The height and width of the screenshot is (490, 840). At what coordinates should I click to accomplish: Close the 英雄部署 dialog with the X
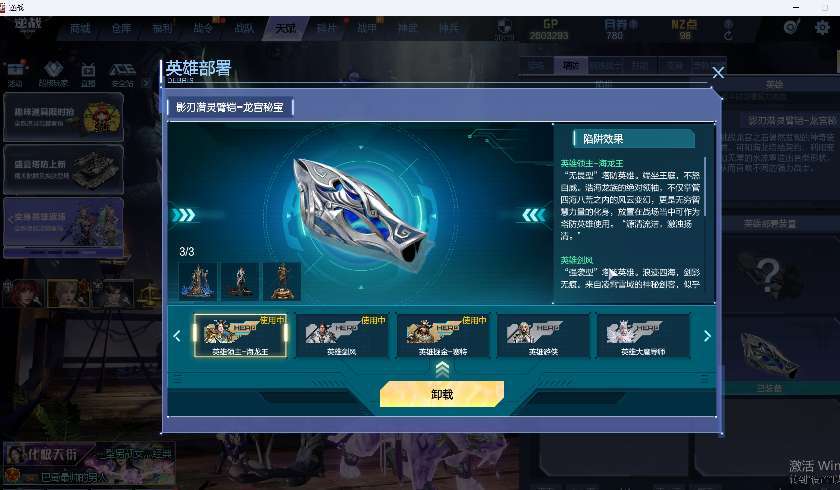click(x=718, y=73)
